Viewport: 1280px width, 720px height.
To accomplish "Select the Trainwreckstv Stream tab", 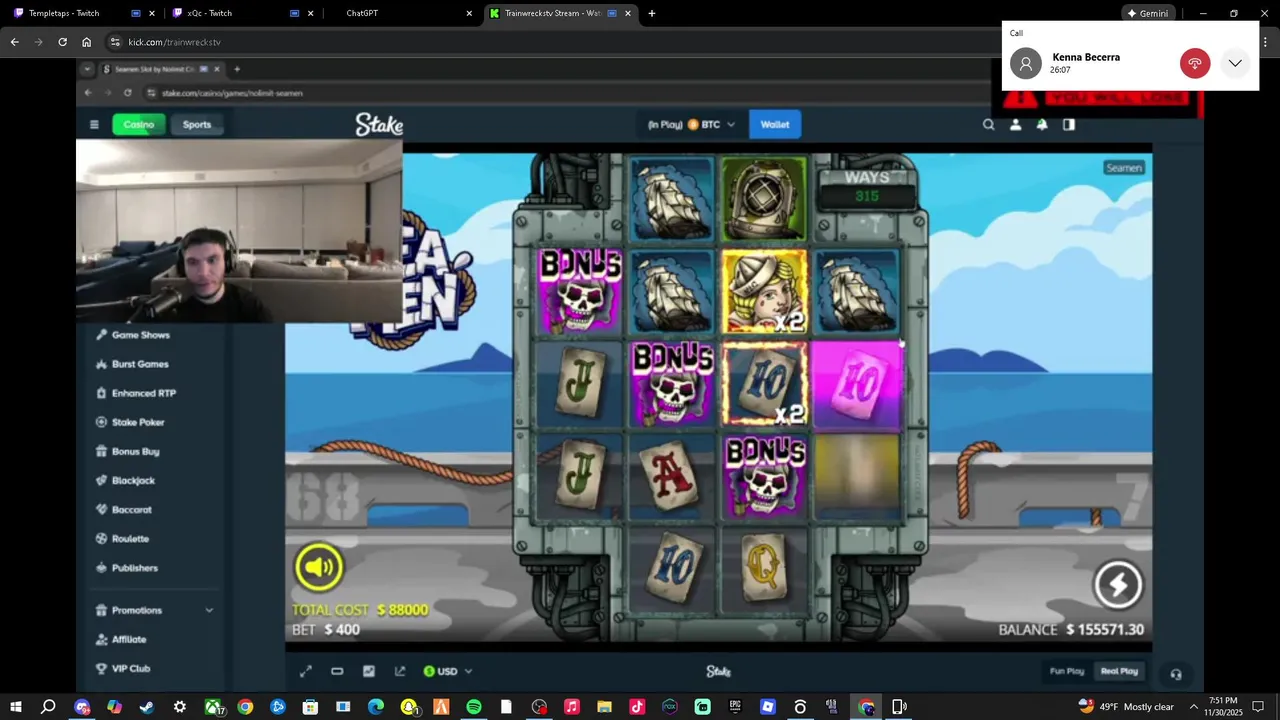I will tap(560, 13).
